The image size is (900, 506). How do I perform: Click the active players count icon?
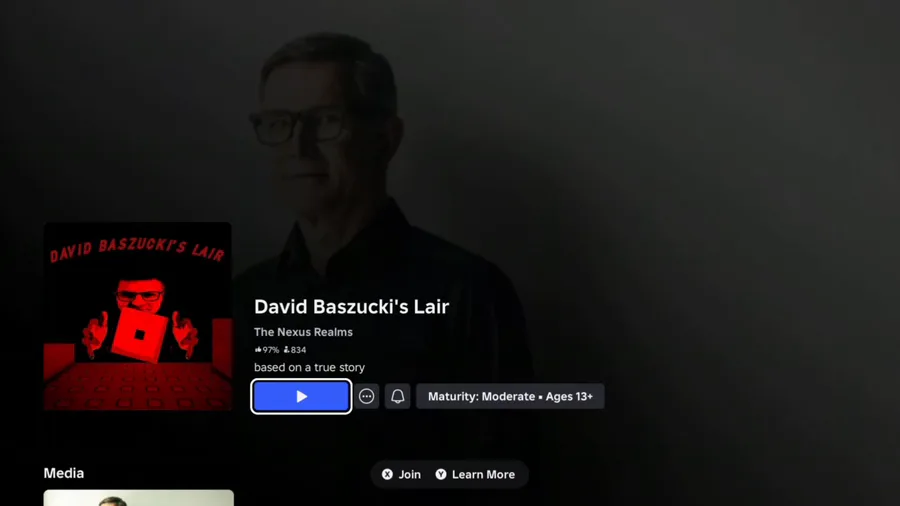click(286, 349)
